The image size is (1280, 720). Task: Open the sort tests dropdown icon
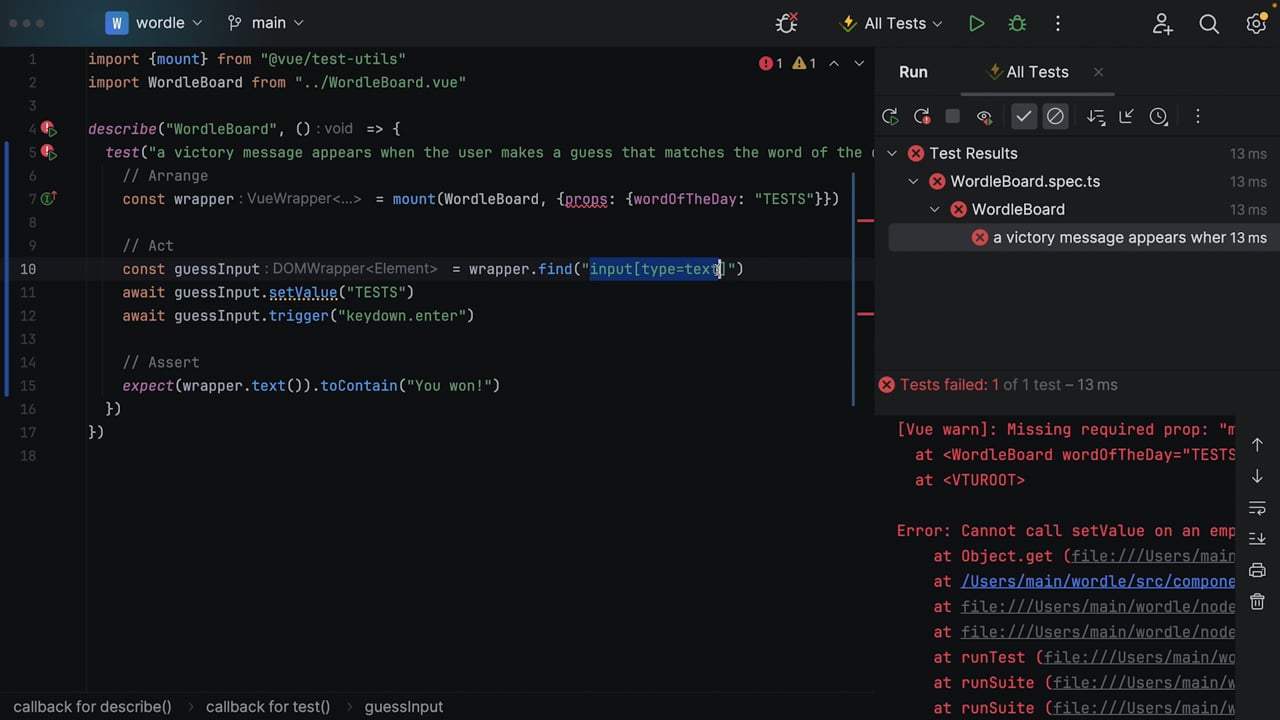click(x=1096, y=117)
